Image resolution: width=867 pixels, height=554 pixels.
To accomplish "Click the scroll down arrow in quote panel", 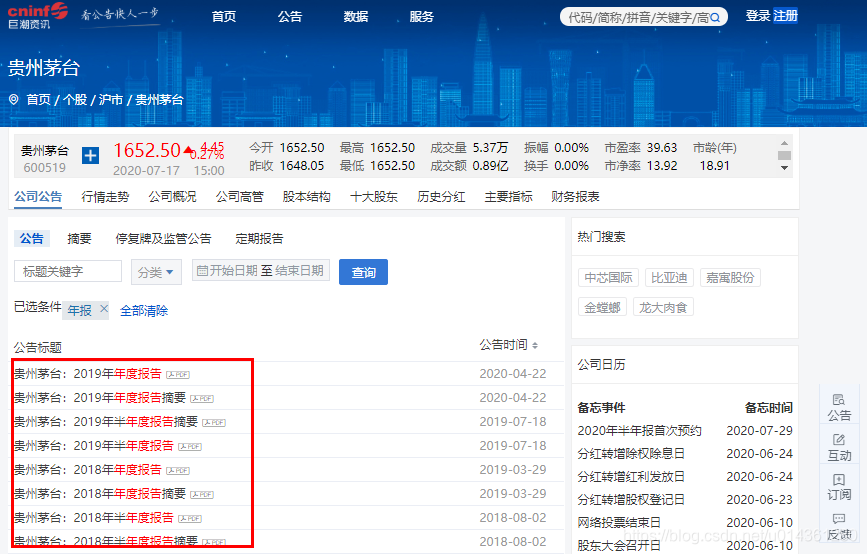I will [x=784, y=168].
